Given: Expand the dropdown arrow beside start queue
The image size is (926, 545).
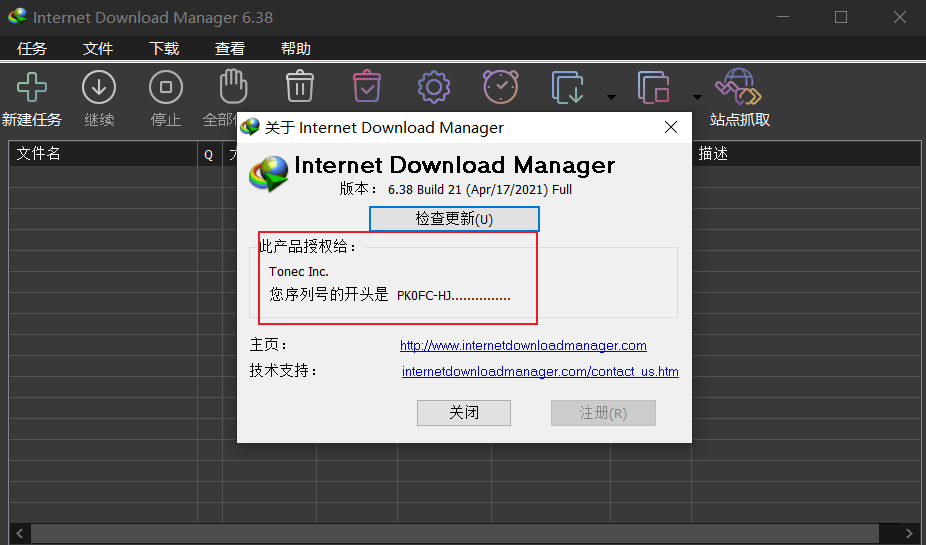Looking at the screenshot, I should (x=610, y=97).
